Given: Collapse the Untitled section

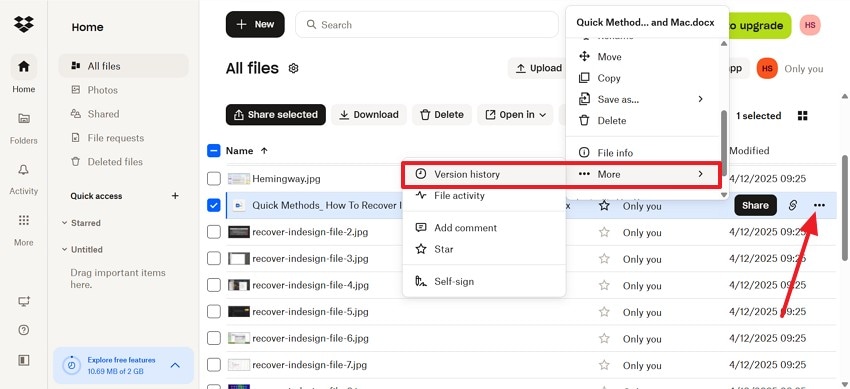Looking at the screenshot, I should [x=65, y=249].
